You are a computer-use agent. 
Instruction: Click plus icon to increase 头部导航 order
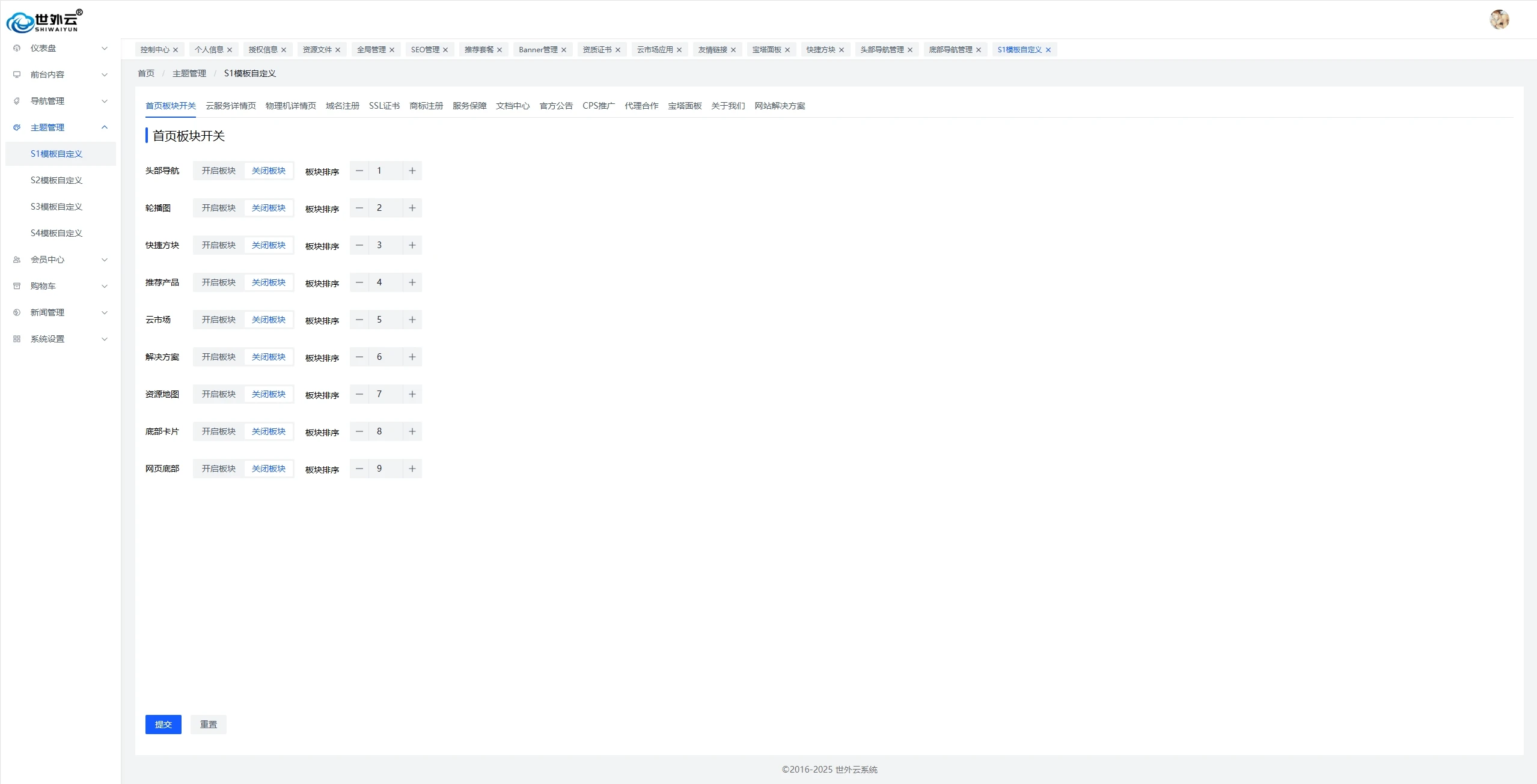pyautogui.click(x=412, y=171)
